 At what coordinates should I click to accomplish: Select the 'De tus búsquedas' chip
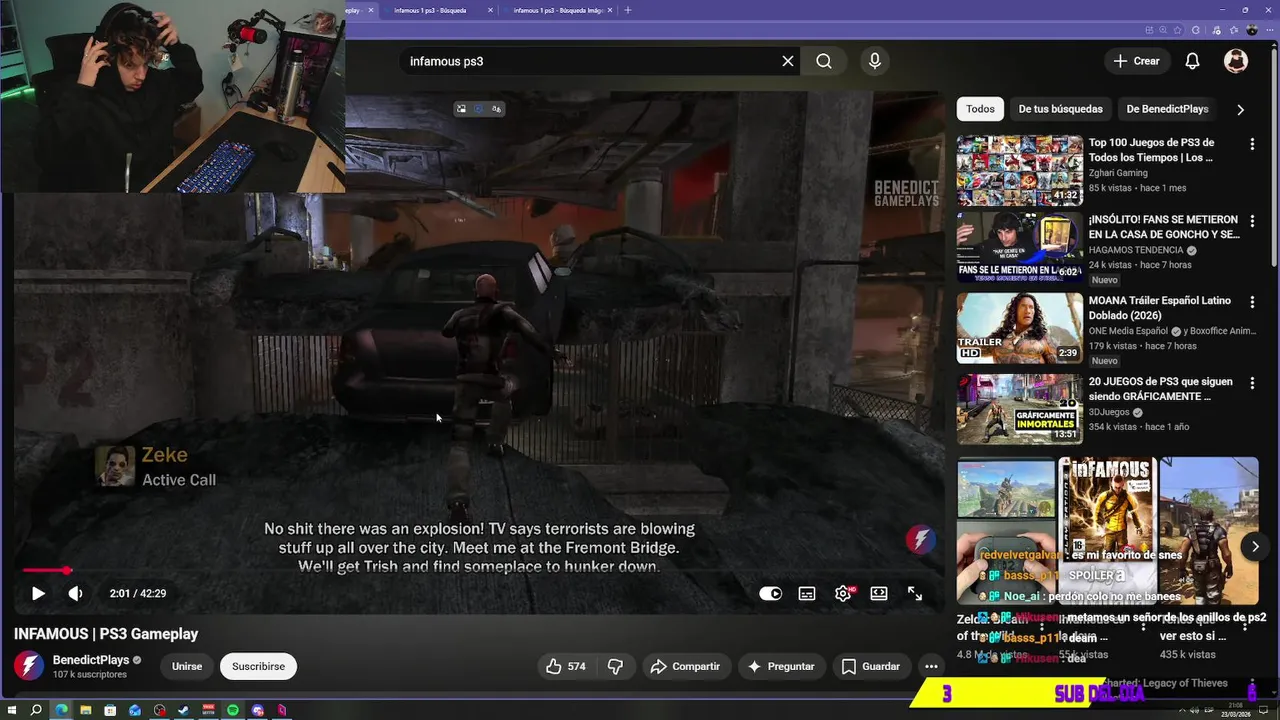tap(1060, 109)
